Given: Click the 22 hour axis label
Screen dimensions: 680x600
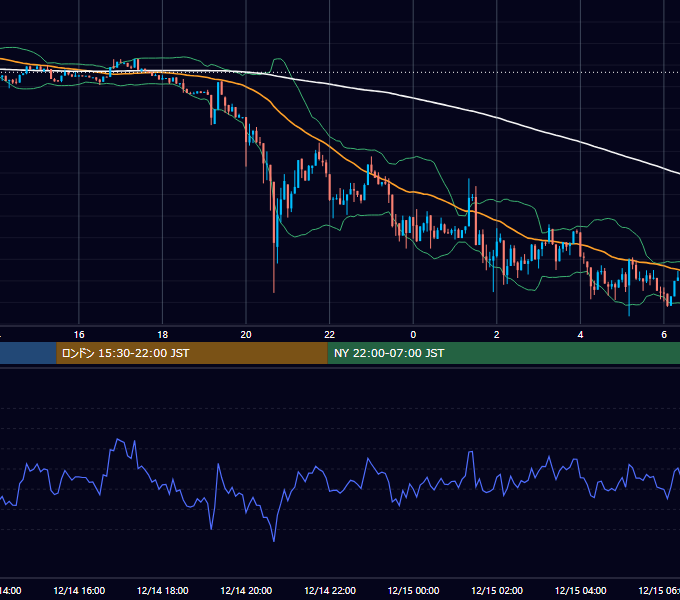Looking at the screenshot, I should coord(330,335).
